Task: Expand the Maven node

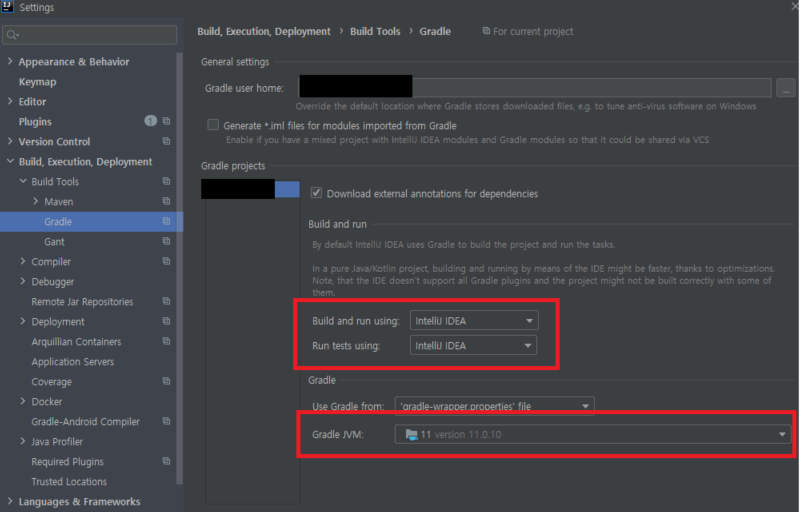Action: (35, 201)
